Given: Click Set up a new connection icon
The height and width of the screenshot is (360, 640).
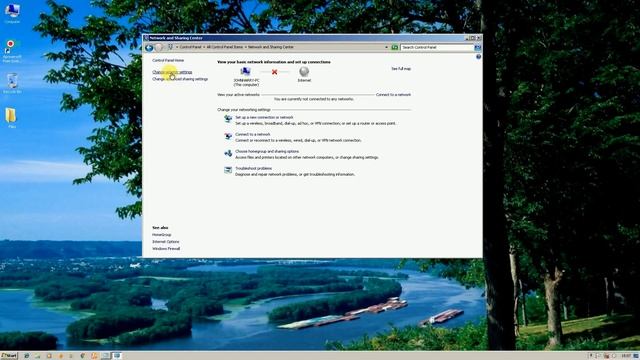Looking at the screenshot, I should click(228, 119).
